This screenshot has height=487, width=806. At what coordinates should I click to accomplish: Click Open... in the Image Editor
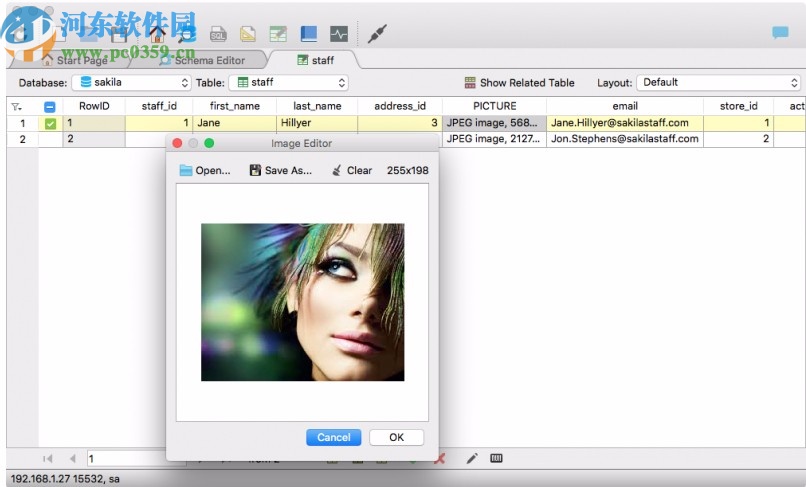pyautogui.click(x=205, y=170)
